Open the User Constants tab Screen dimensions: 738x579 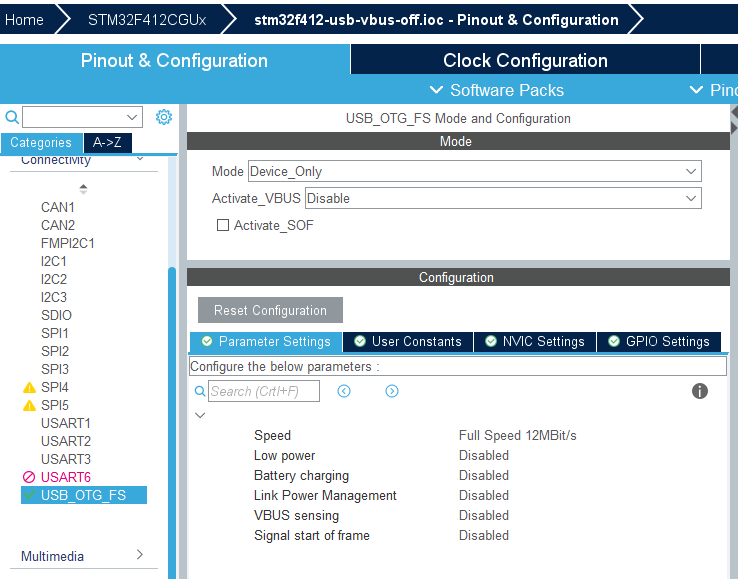coord(408,341)
